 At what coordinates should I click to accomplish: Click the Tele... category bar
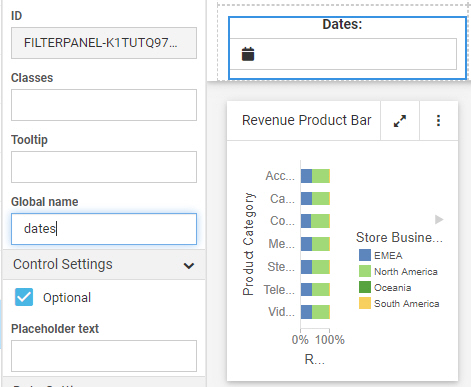pos(315,289)
